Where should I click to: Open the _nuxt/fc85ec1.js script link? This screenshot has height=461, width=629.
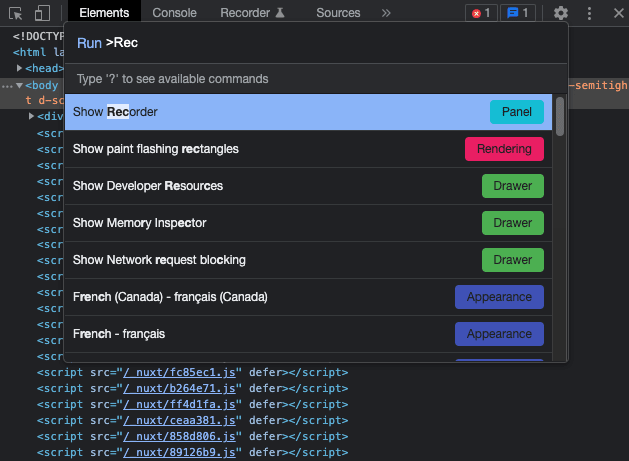point(179,373)
